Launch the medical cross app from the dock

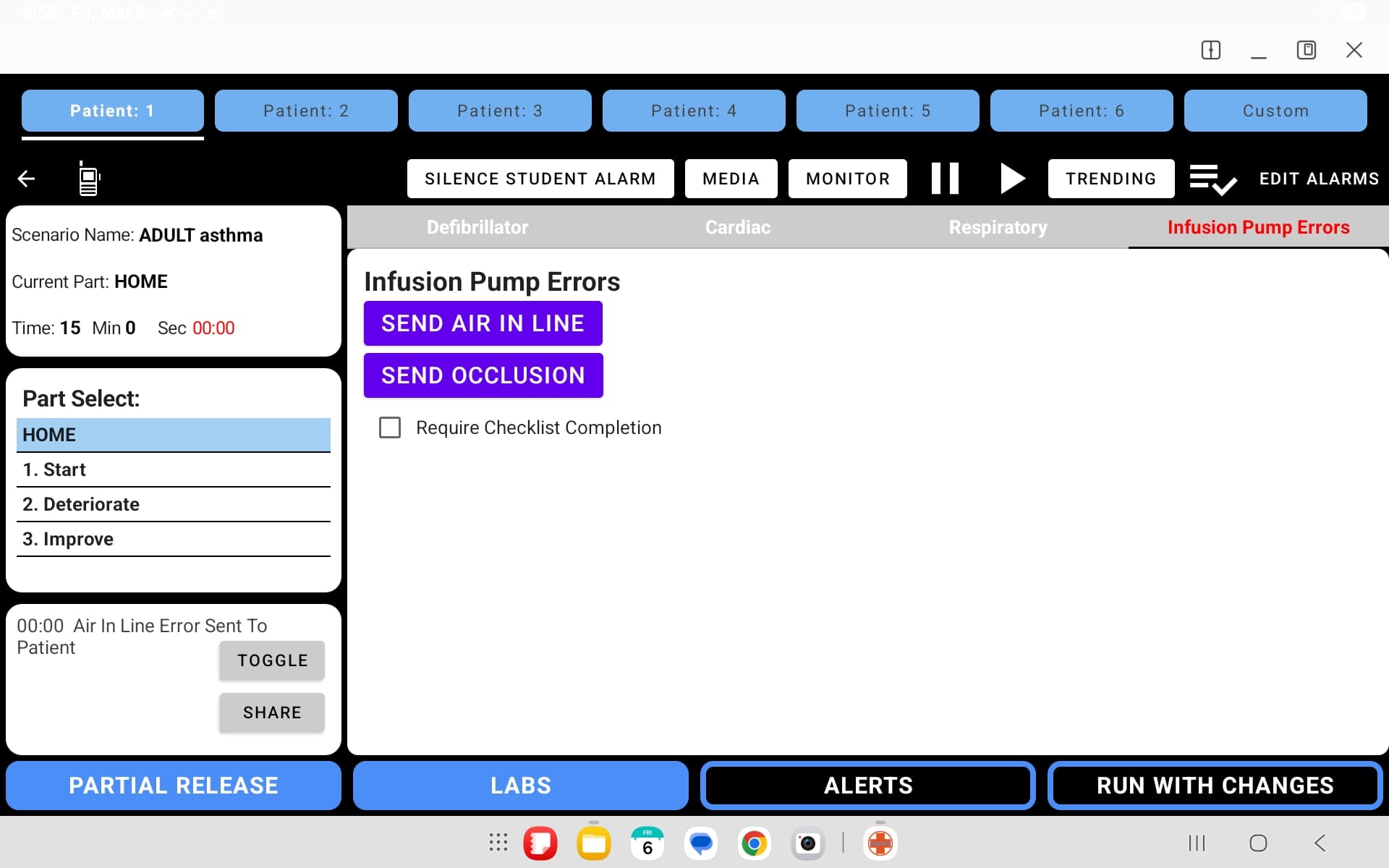pyautogui.click(x=879, y=843)
